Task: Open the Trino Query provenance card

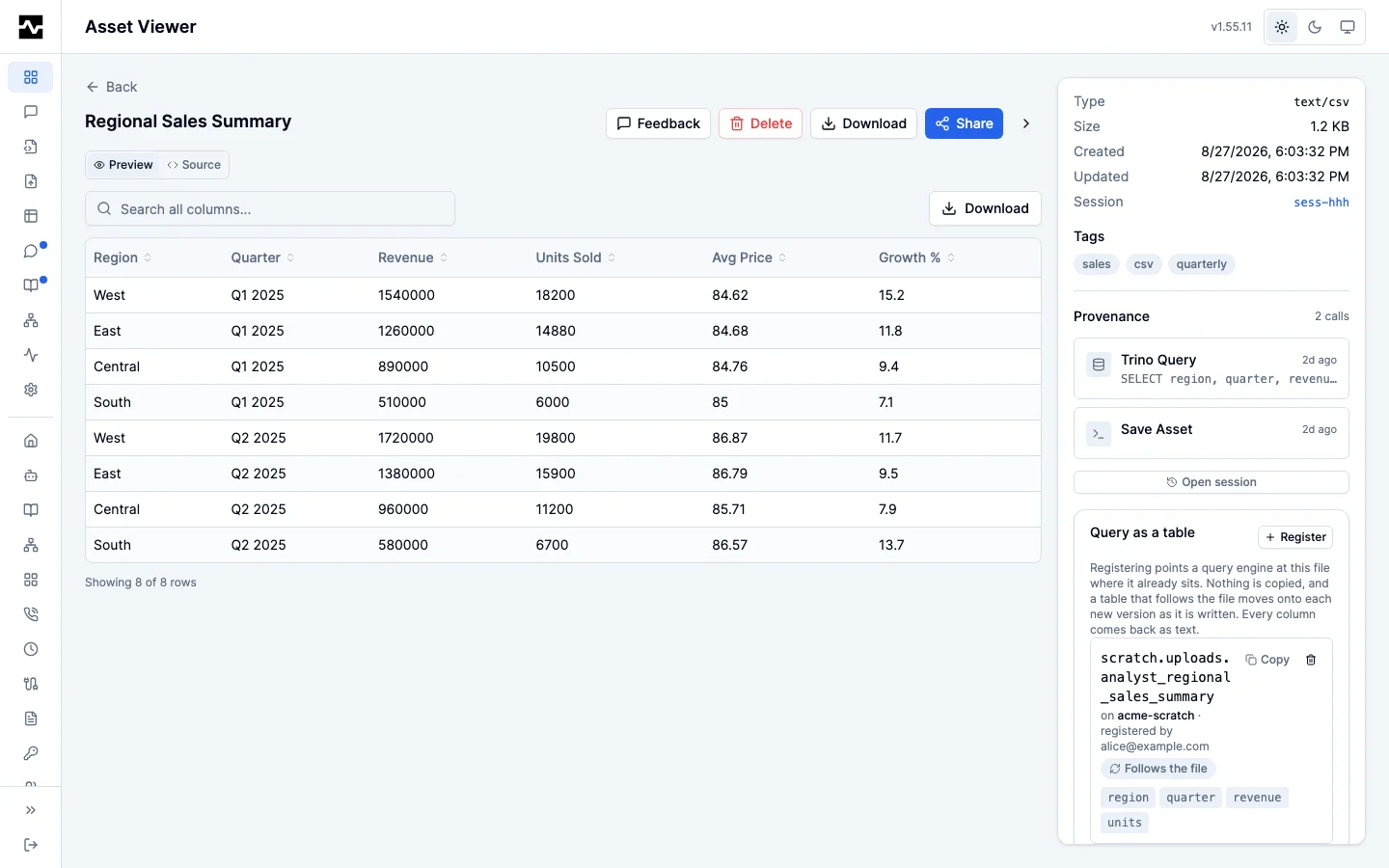Action: click(1212, 368)
